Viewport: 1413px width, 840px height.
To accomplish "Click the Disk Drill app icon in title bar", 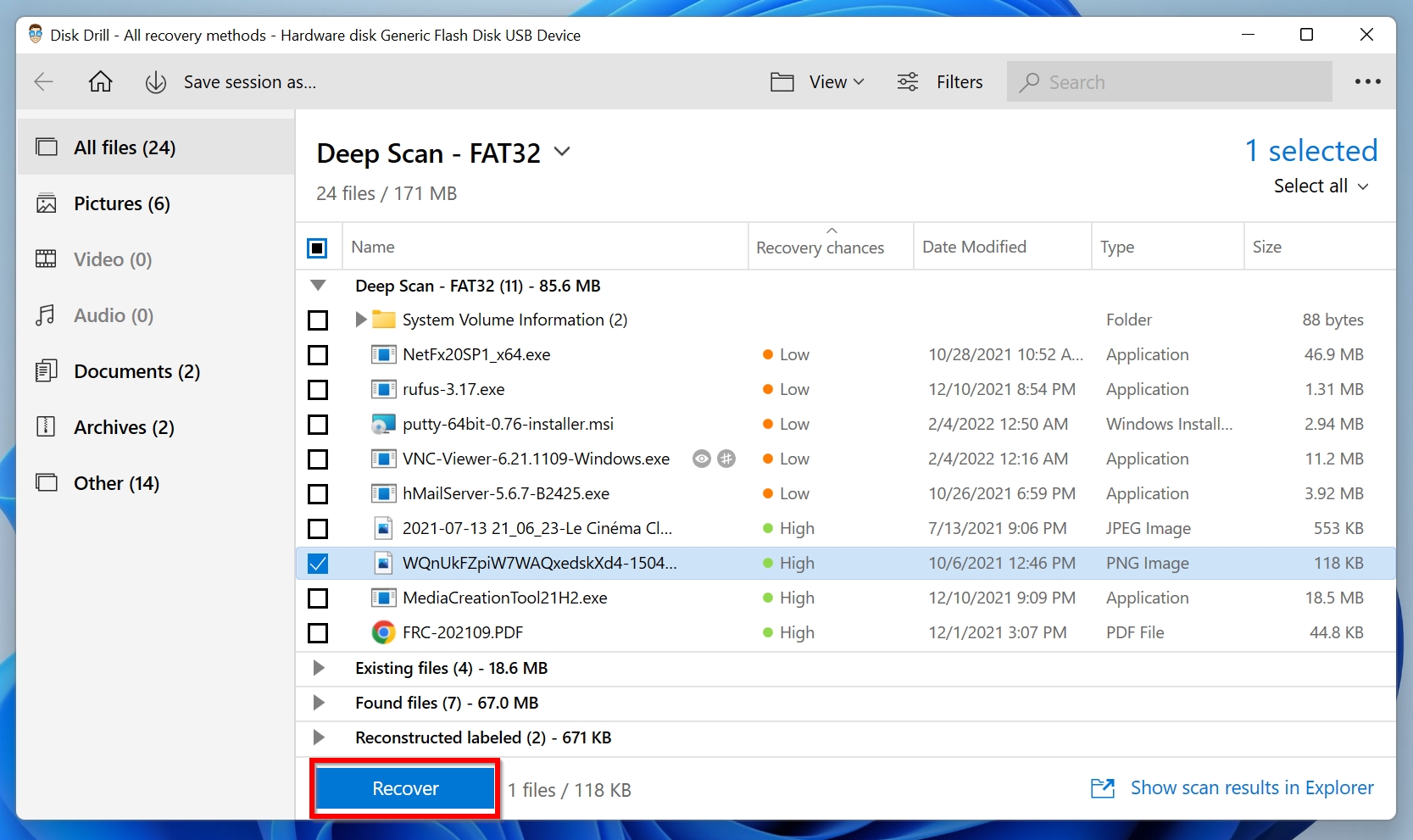I will pos(36,35).
